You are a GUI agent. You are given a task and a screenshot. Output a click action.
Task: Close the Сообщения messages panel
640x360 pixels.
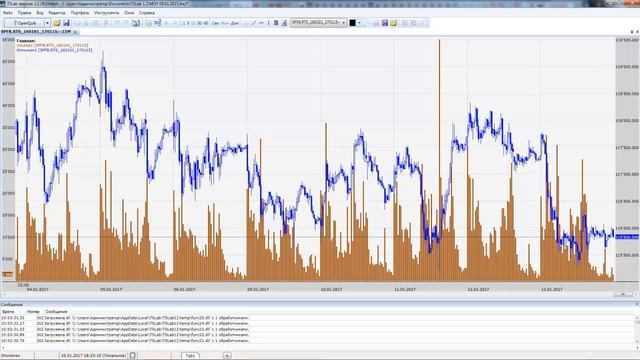(637, 304)
